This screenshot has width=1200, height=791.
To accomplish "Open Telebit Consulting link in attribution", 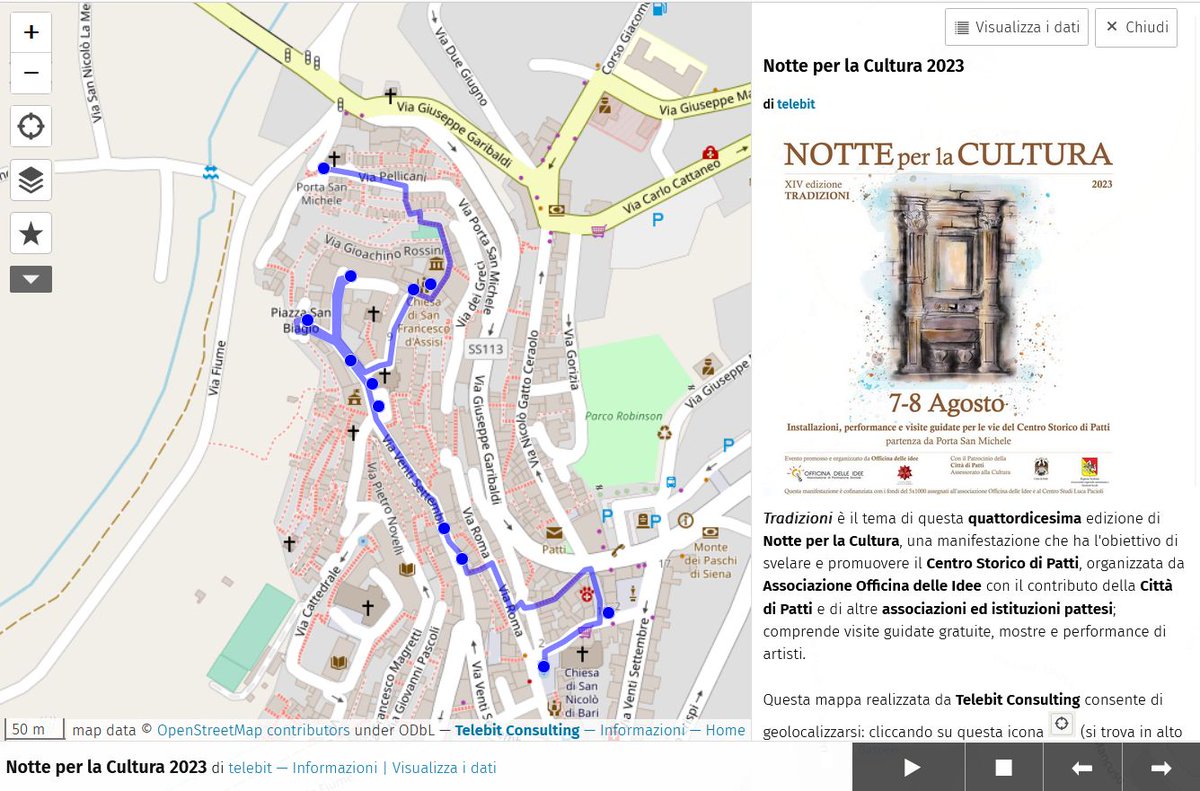I will [x=517, y=730].
